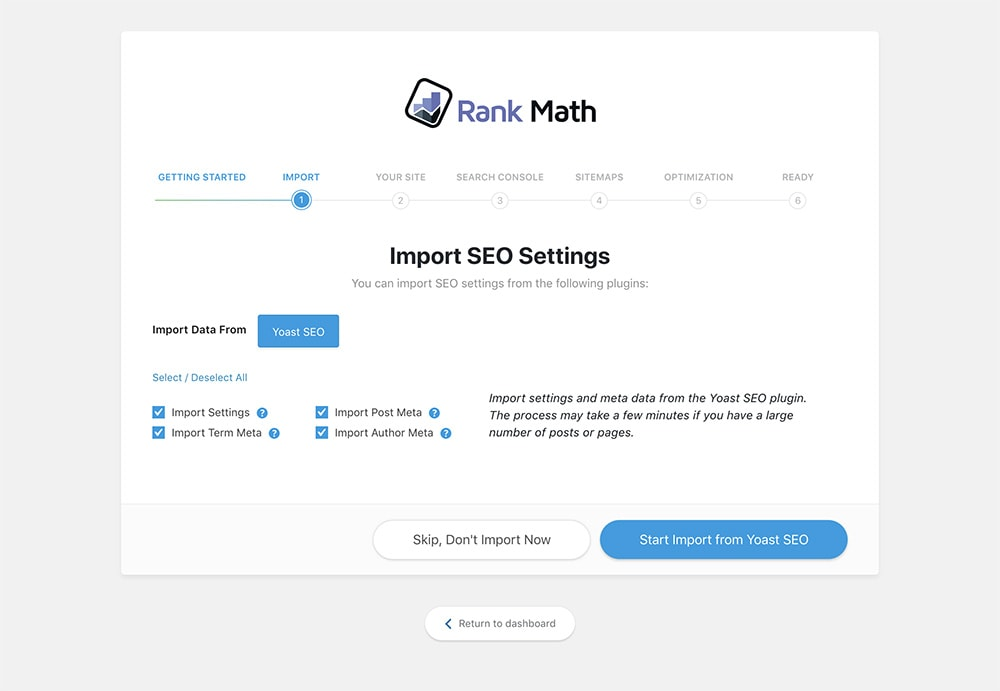Image resolution: width=1000 pixels, height=691 pixels.
Task: Click step circle number 1
Action: (301, 200)
